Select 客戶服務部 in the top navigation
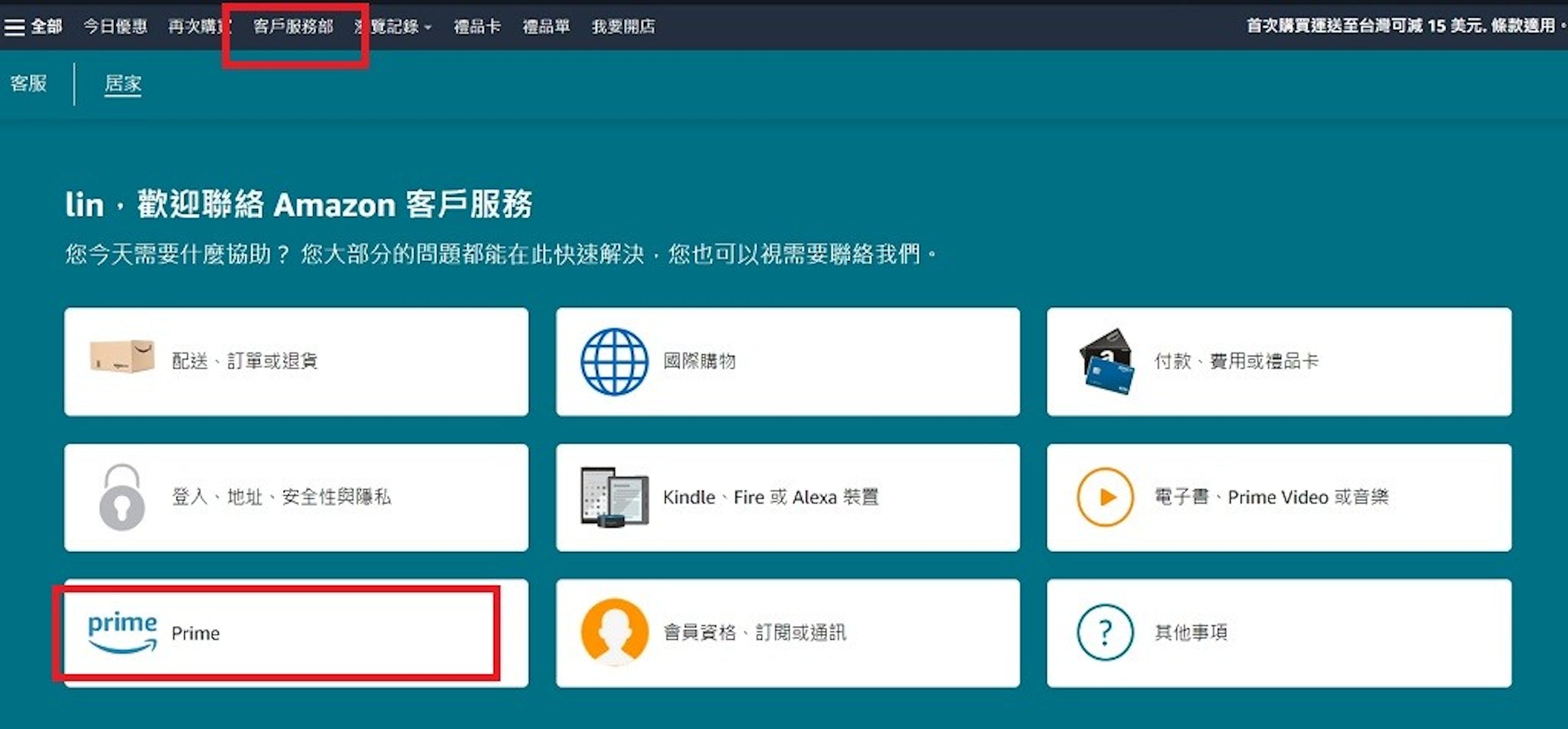 click(x=293, y=26)
